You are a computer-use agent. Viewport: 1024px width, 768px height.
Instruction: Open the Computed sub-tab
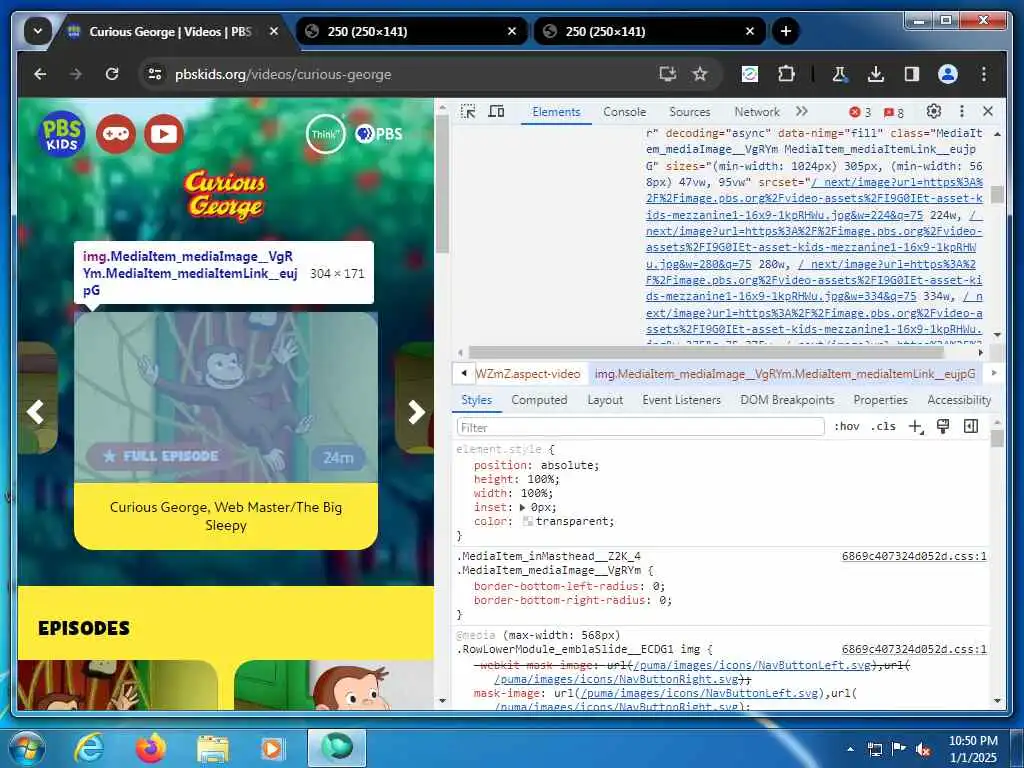click(x=539, y=400)
